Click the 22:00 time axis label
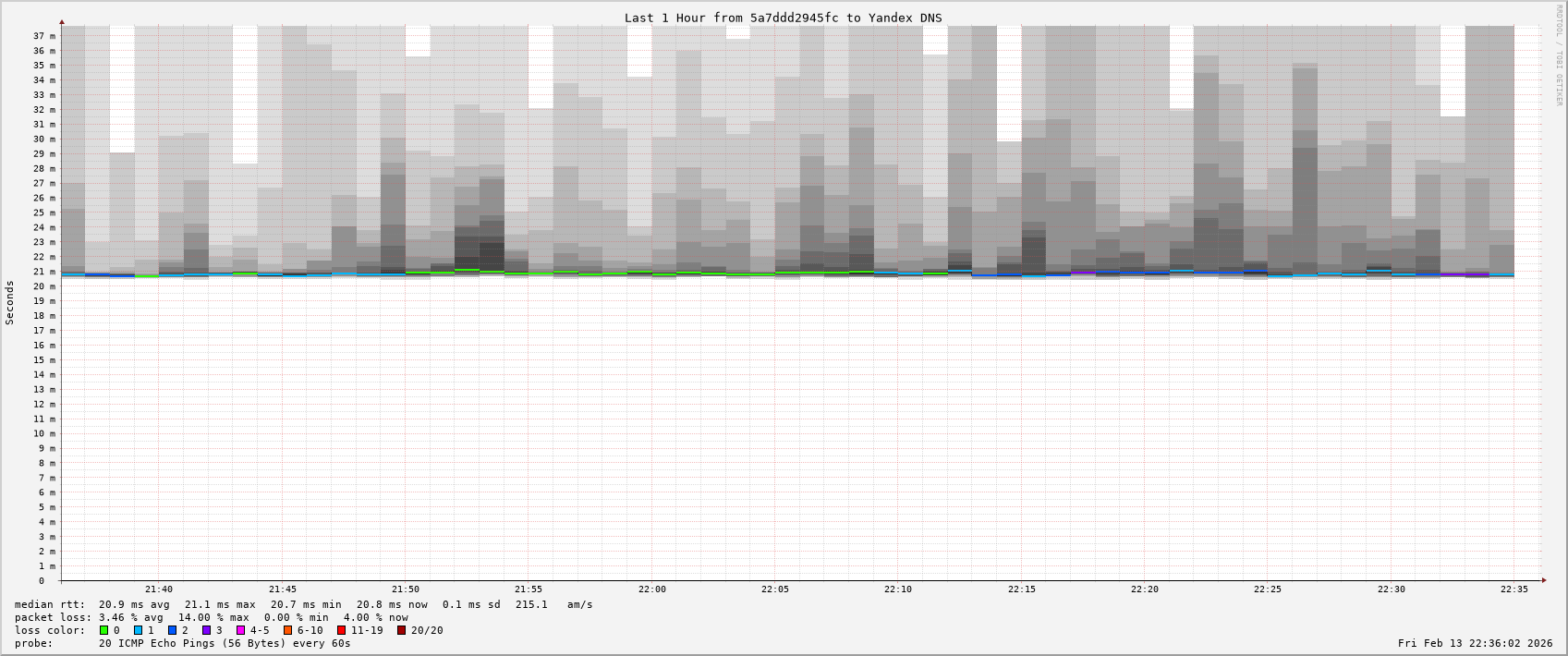Image resolution: width=1568 pixels, height=656 pixels. pos(651,589)
